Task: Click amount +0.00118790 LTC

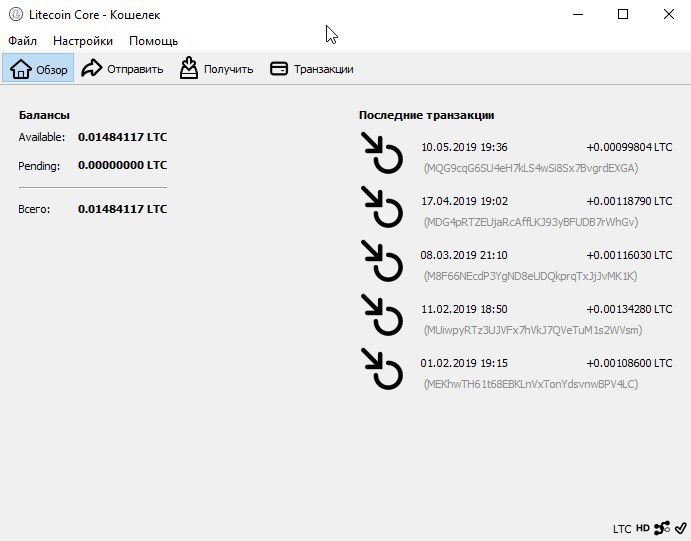Action: pos(629,201)
